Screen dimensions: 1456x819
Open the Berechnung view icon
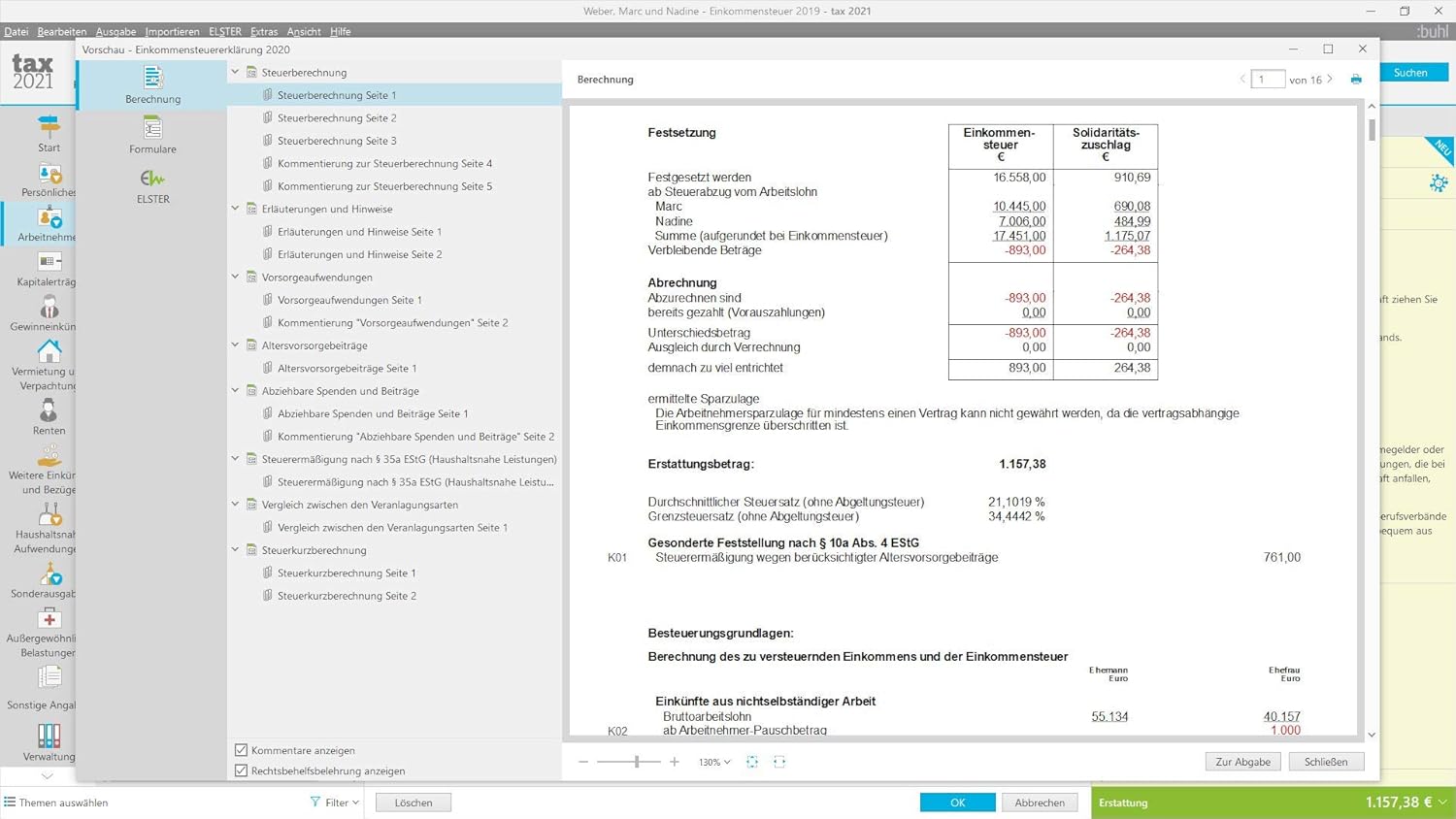point(152,79)
